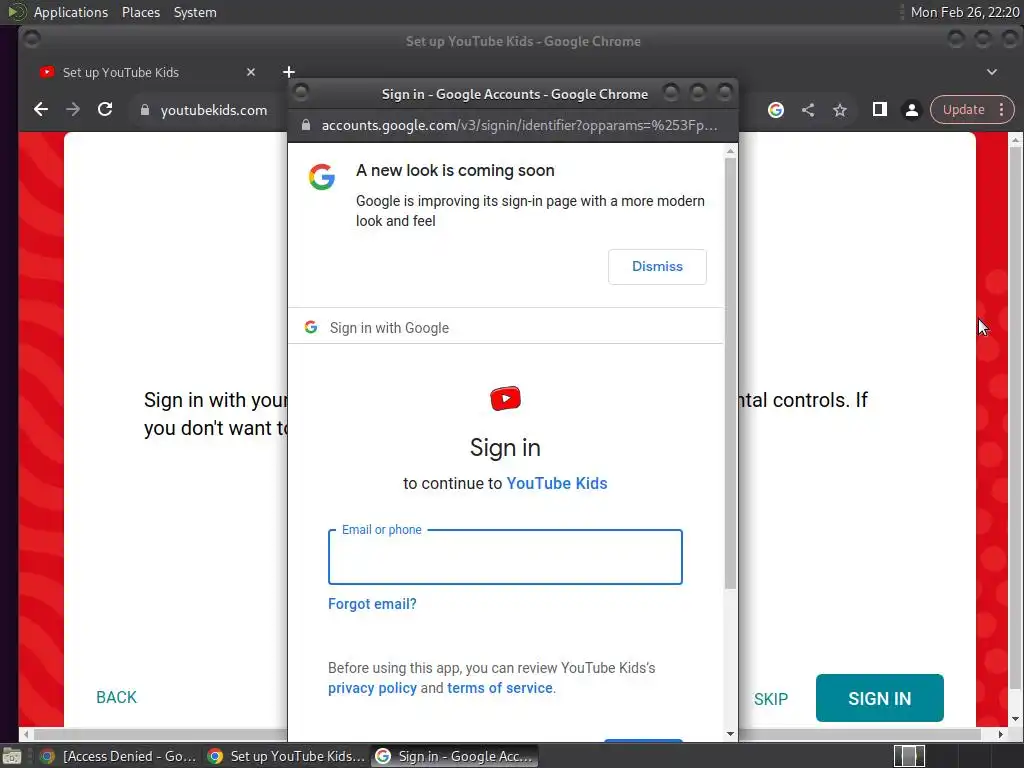This screenshot has height=768, width=1024.
Task: Open the System menu
Action: click(195, 12)
